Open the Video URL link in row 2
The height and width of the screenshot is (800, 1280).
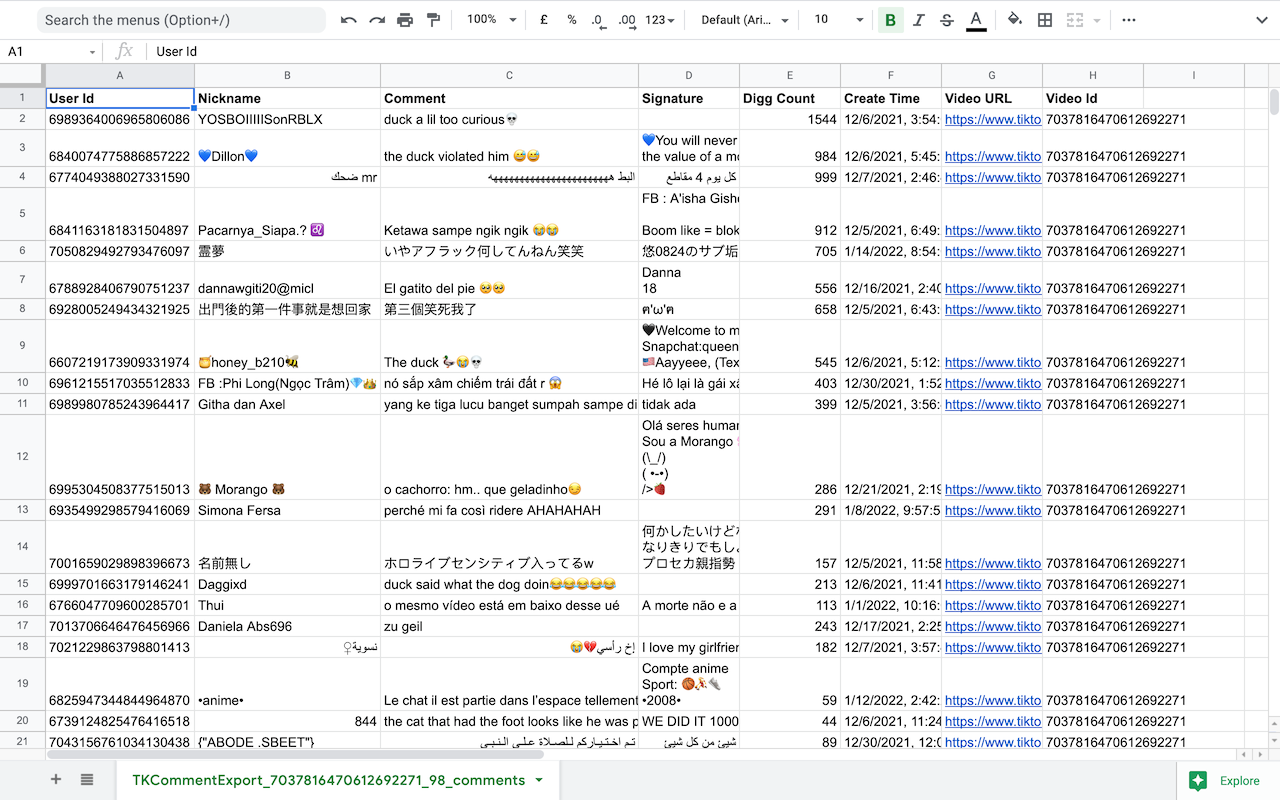tap(992, 120)
